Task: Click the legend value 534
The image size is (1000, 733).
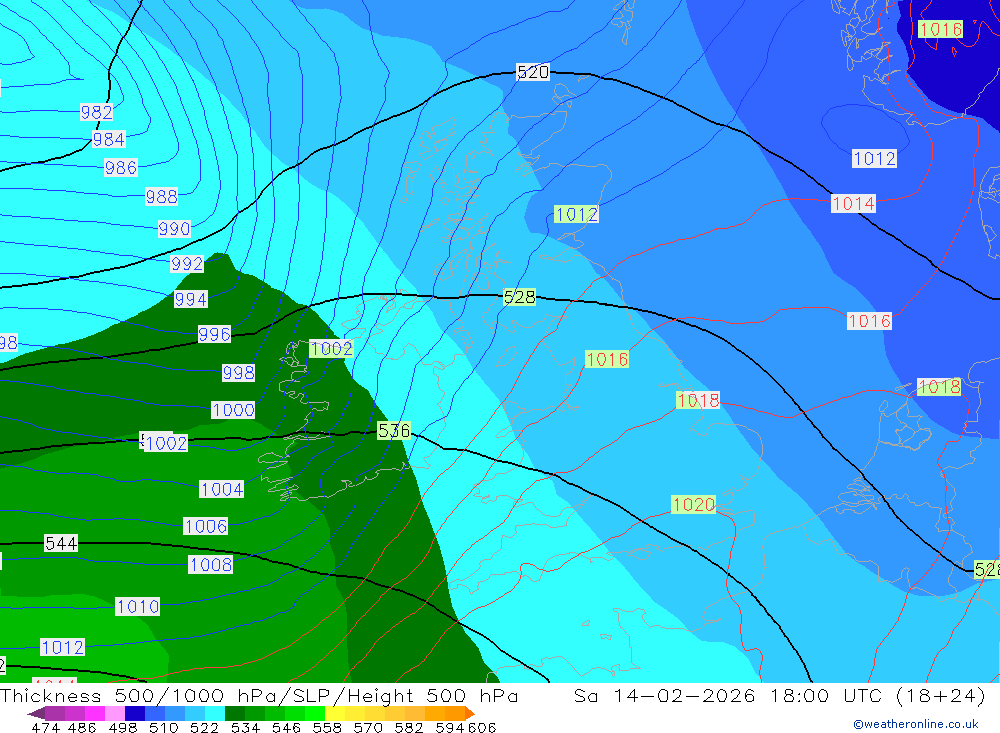Action: point(246,728)
